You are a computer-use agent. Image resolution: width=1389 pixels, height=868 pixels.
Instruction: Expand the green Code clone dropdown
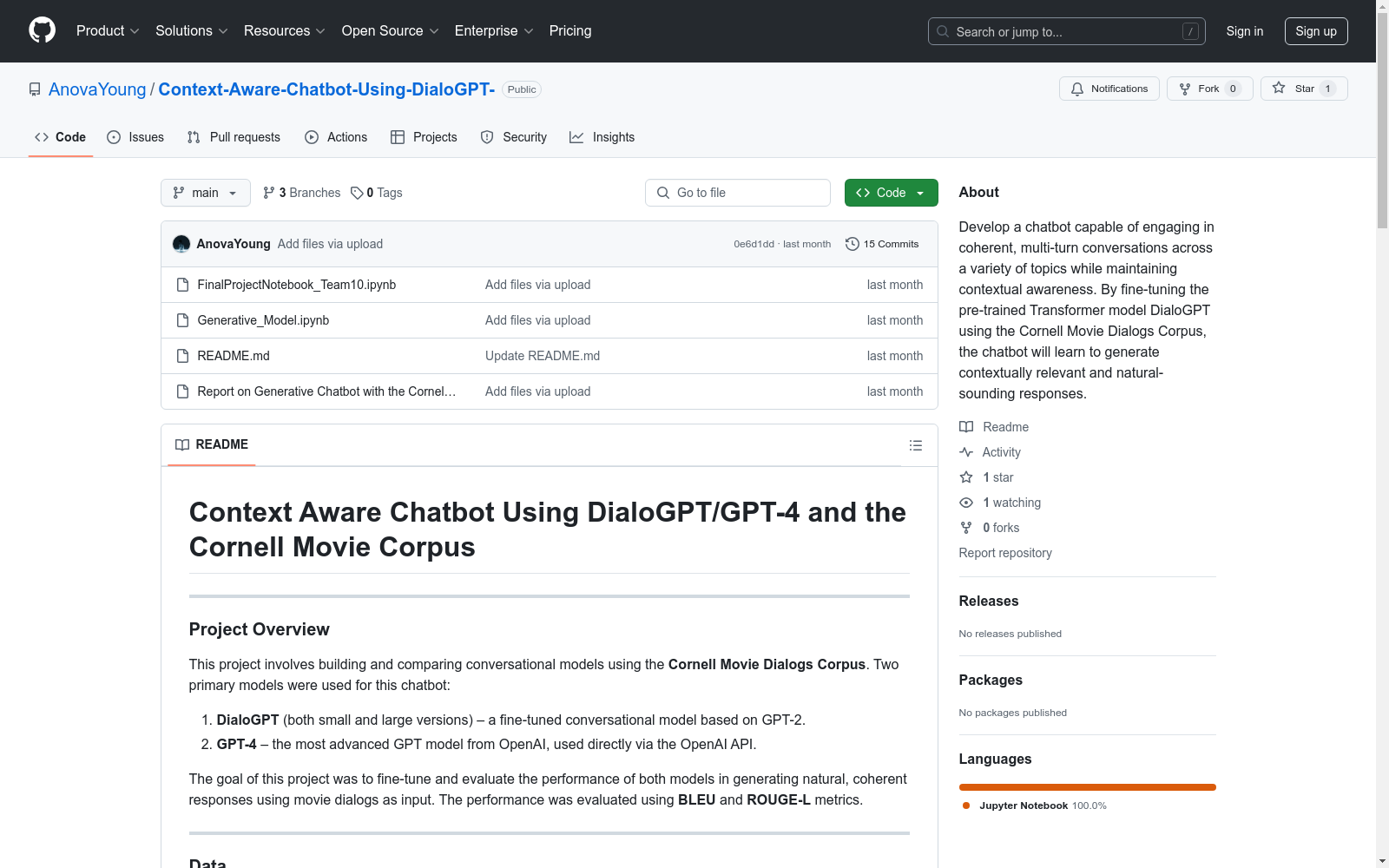[x=891, y=193]
